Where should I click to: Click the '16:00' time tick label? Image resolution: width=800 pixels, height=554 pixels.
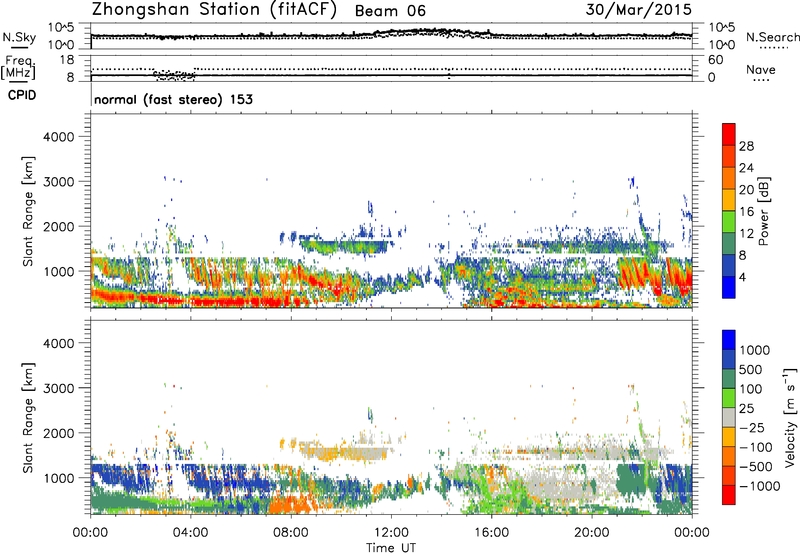point(491,533)
